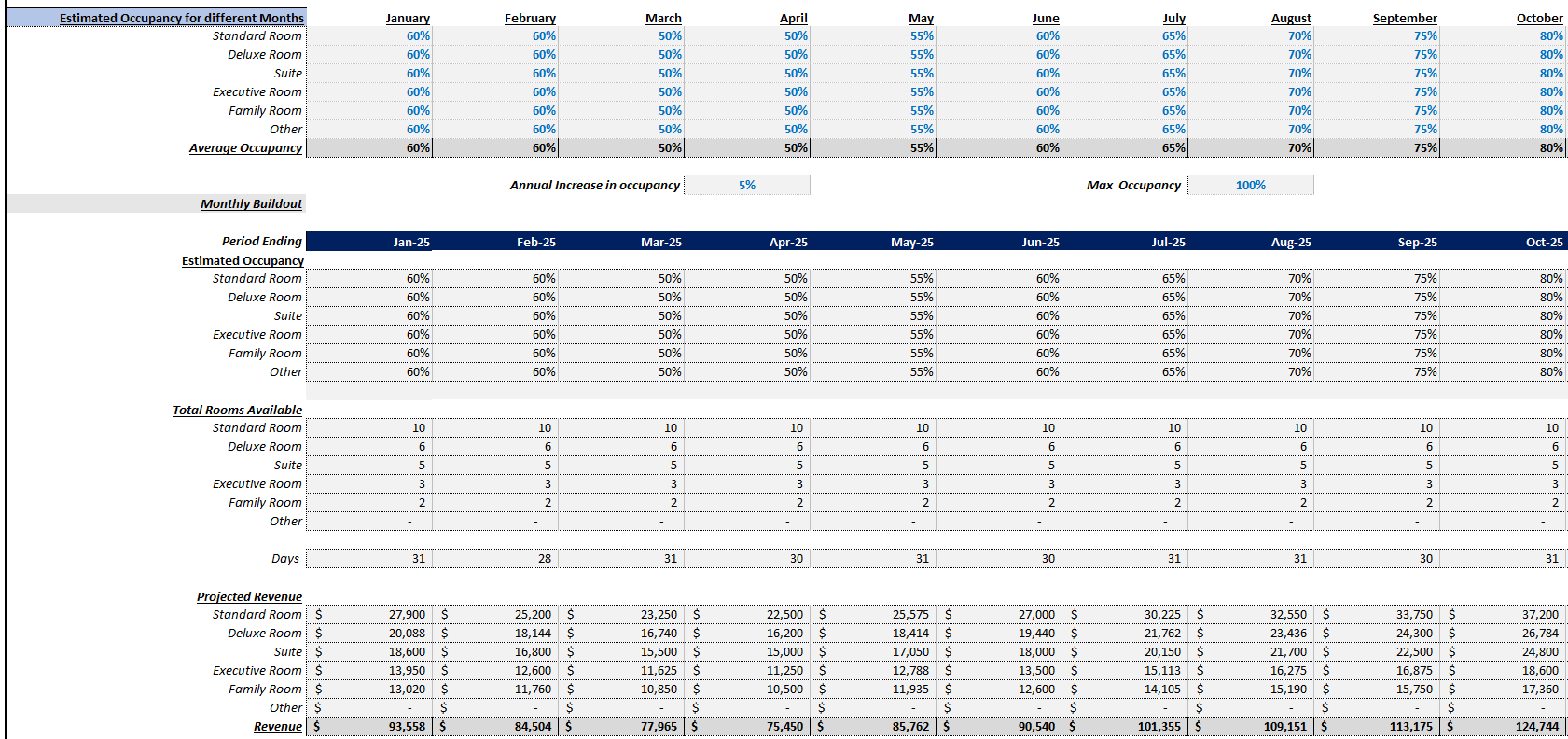Image resolution: width=1568 pixels, height=739 pixels.
Task: Click the Revenue total row label
Action: click(277, 727)
